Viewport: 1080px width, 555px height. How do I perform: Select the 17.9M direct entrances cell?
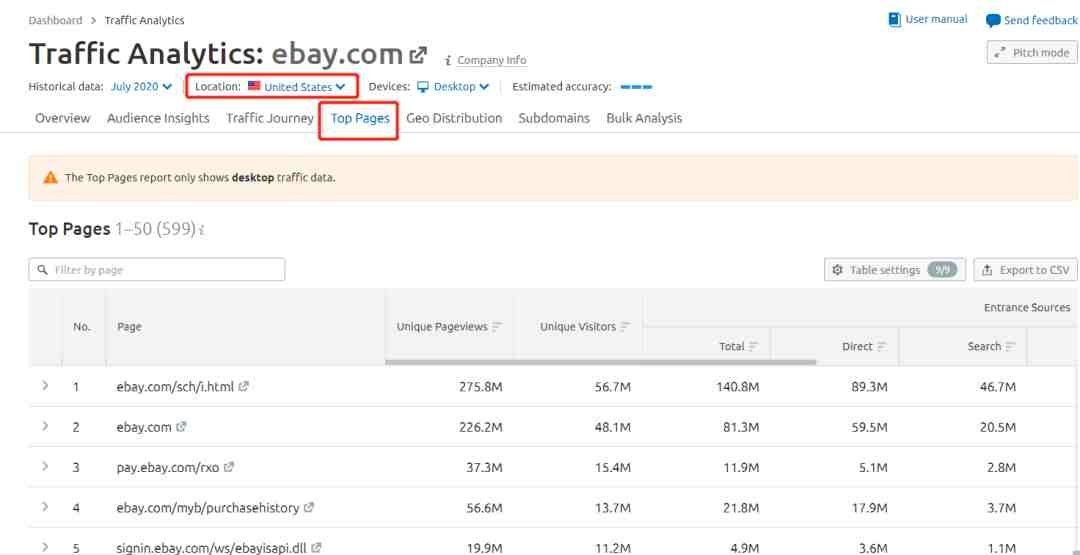pos(869,508)
